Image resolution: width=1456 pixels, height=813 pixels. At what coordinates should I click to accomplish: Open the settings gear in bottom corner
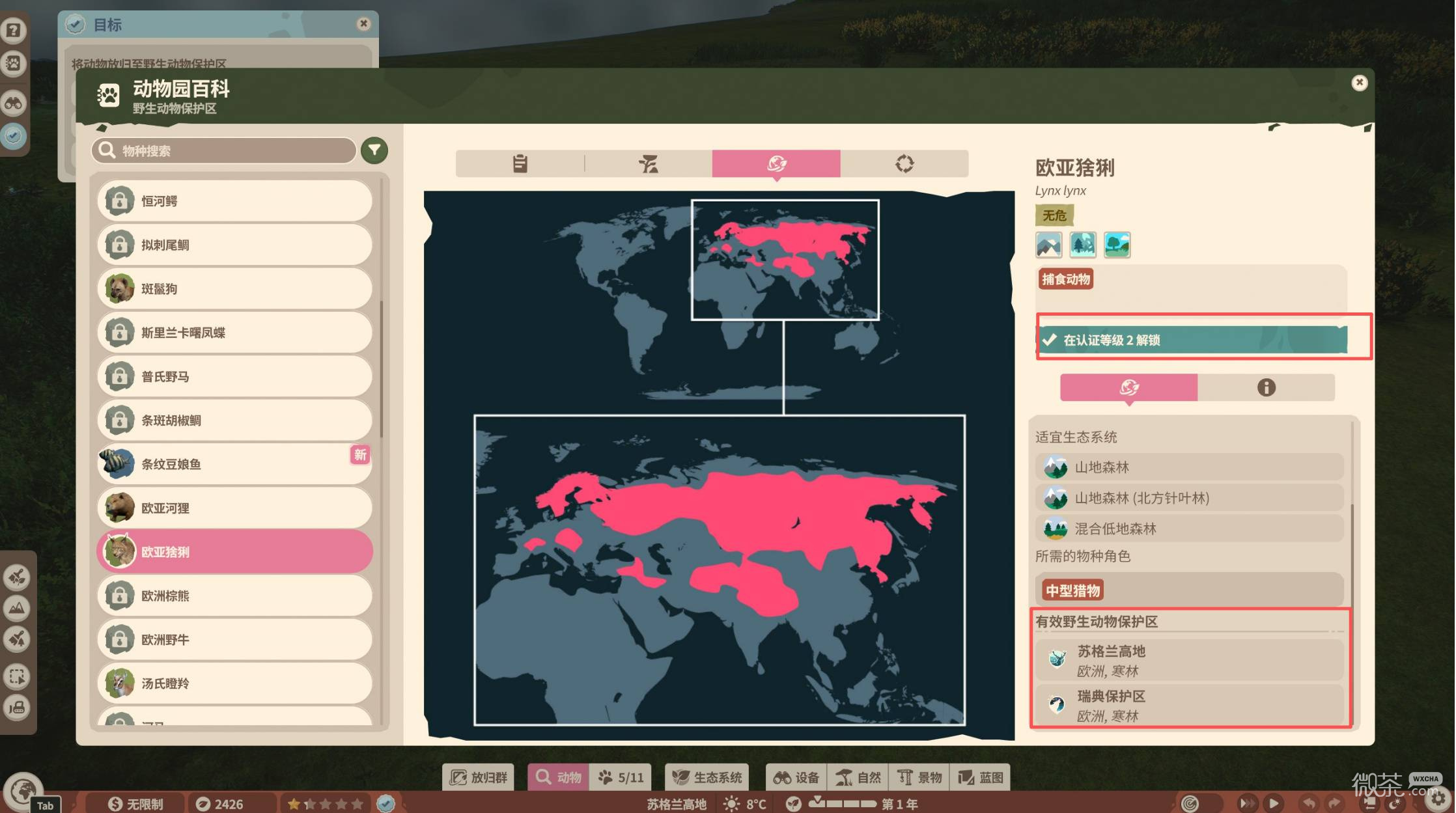point(1438,801)
